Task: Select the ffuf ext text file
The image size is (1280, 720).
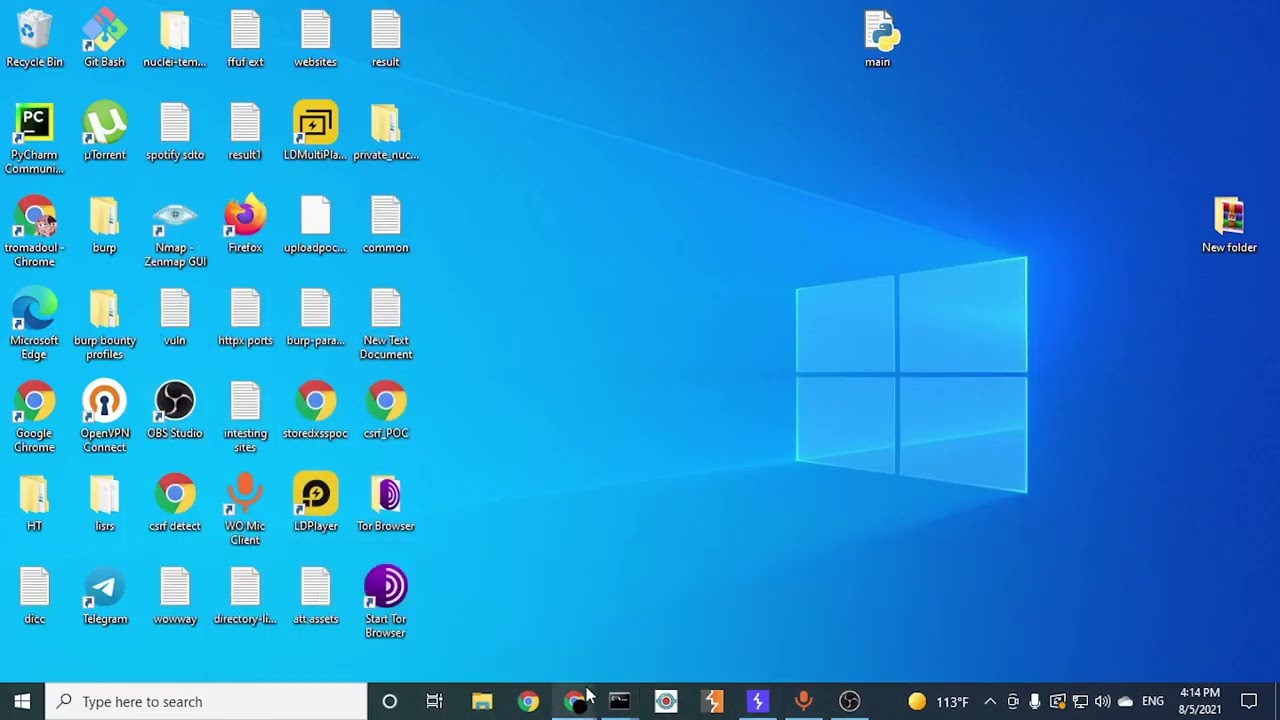Action: click(245, 40)
